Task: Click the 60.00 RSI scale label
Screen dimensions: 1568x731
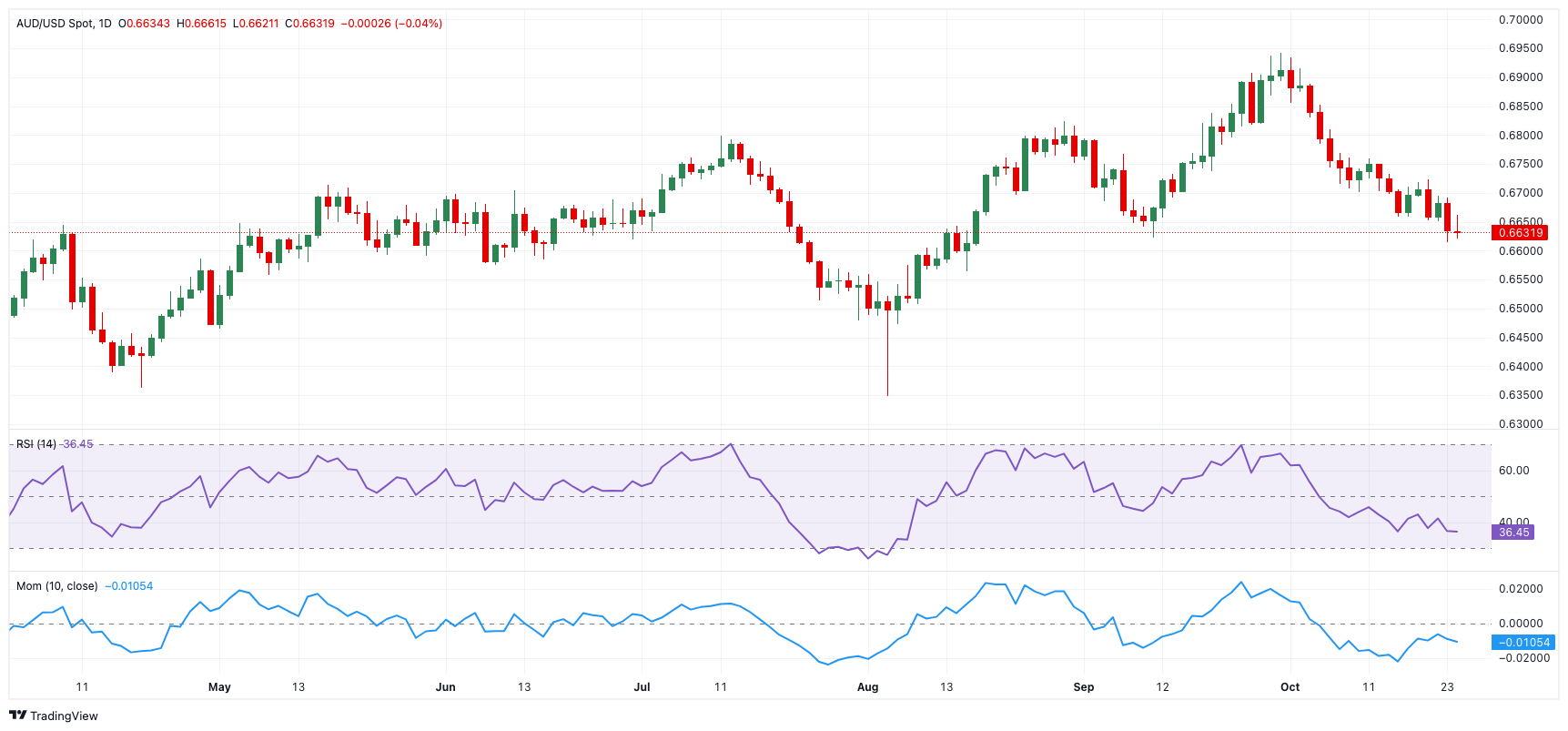Action: click(x=1514, y=471)
